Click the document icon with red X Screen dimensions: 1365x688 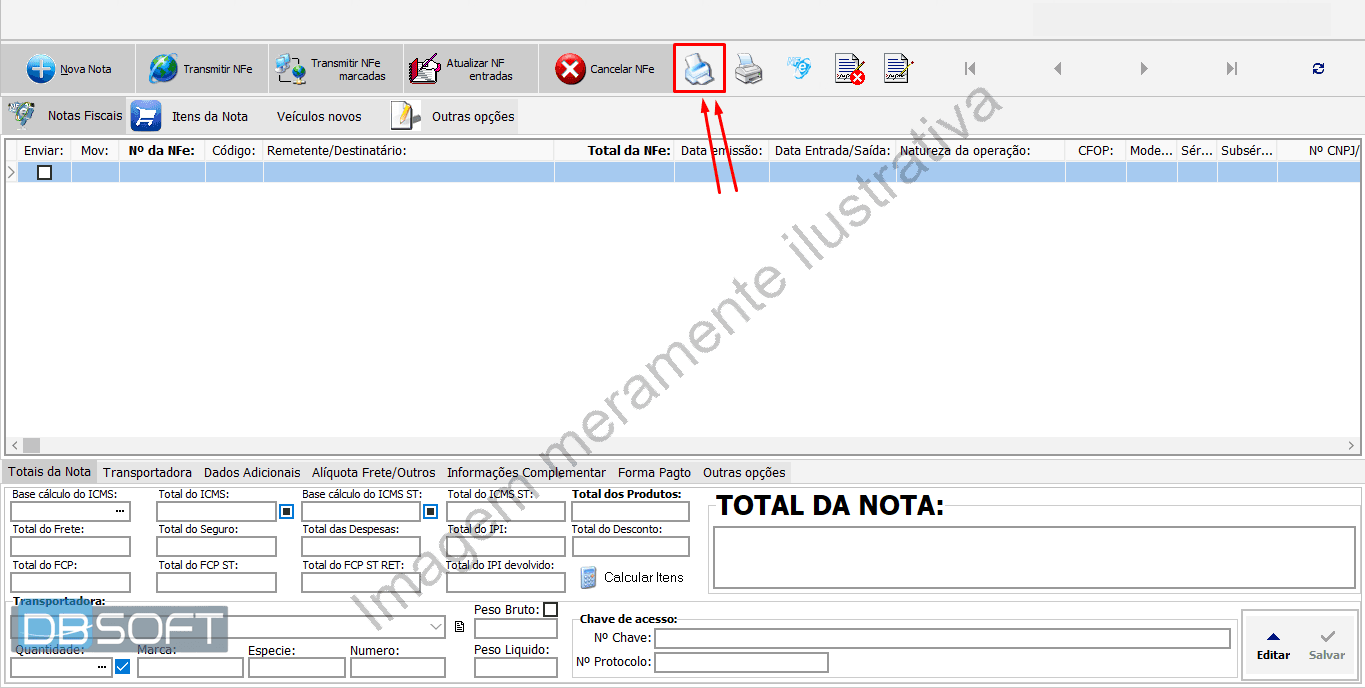[x=847, y=67]
